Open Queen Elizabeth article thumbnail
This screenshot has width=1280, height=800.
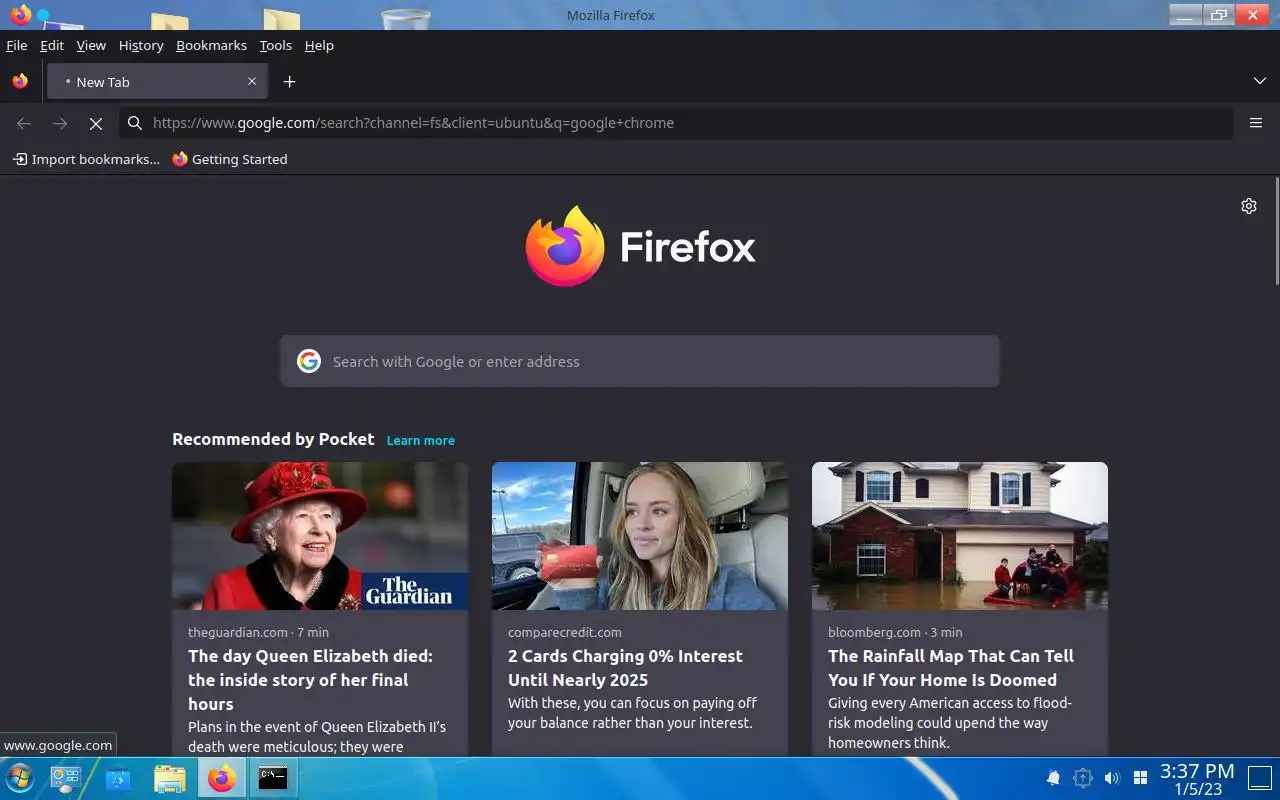pos(320,536)
